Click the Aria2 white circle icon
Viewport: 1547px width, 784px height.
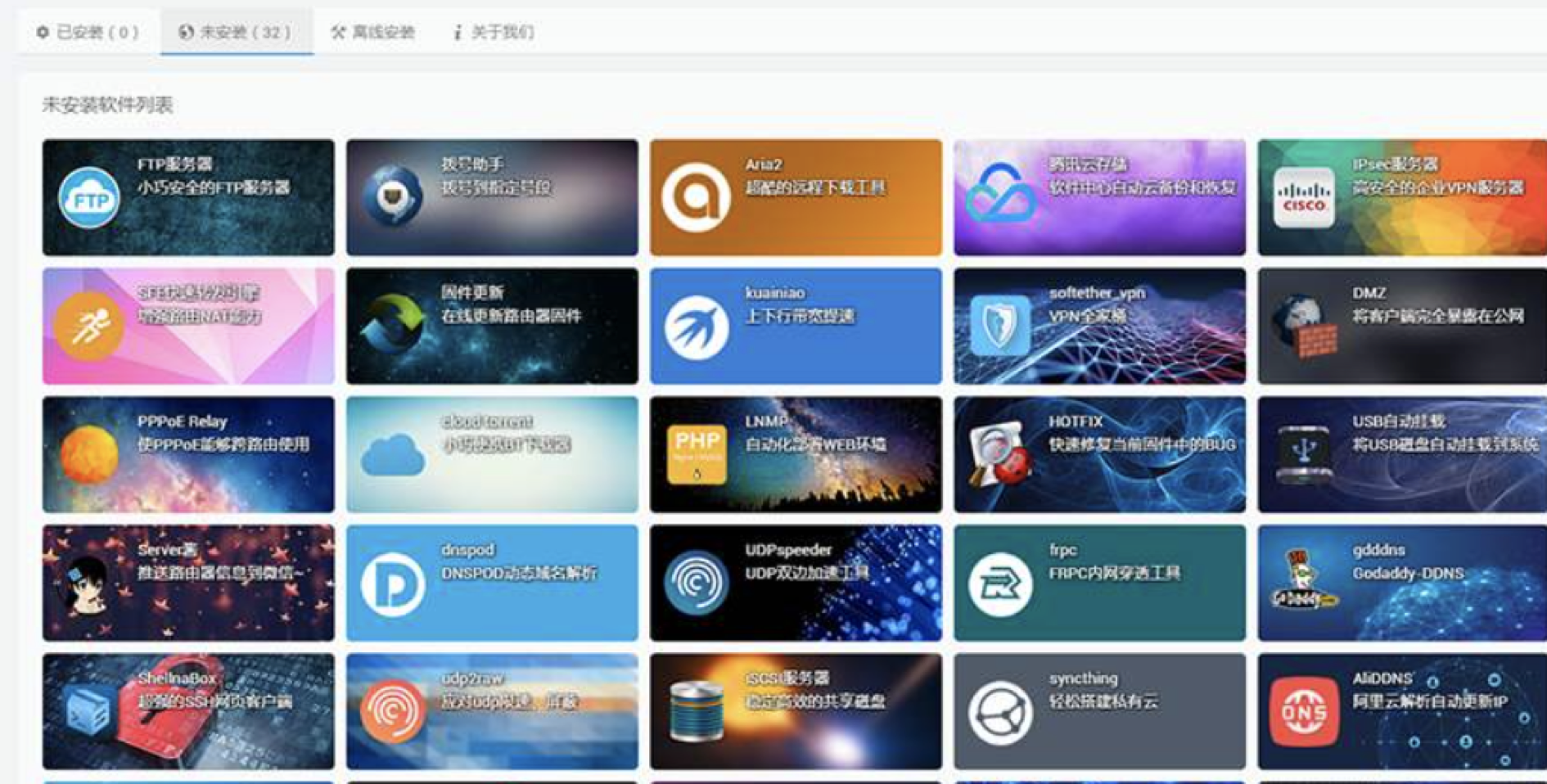coord(696,197)
